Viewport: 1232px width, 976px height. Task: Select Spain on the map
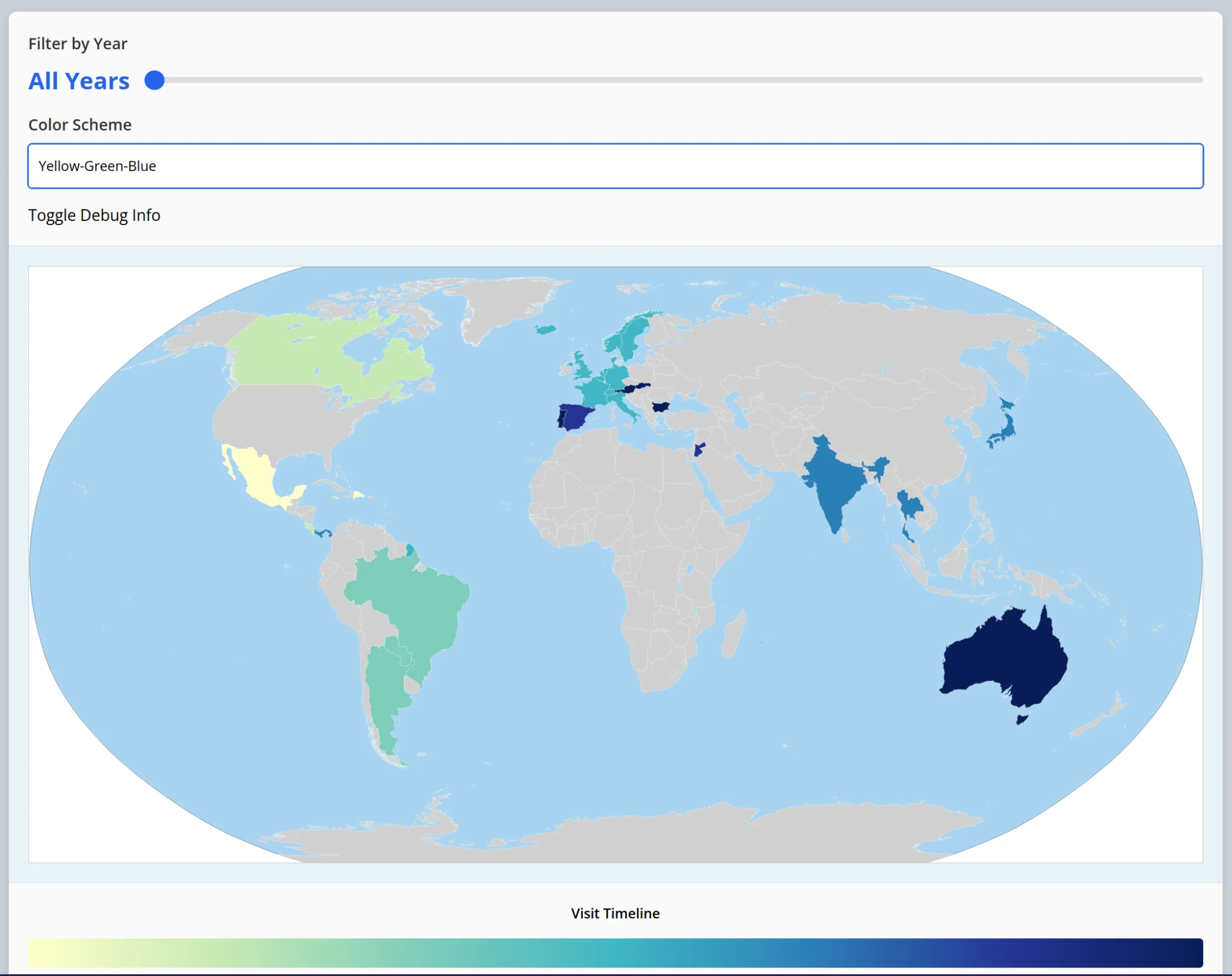click(x=576, y=416)
